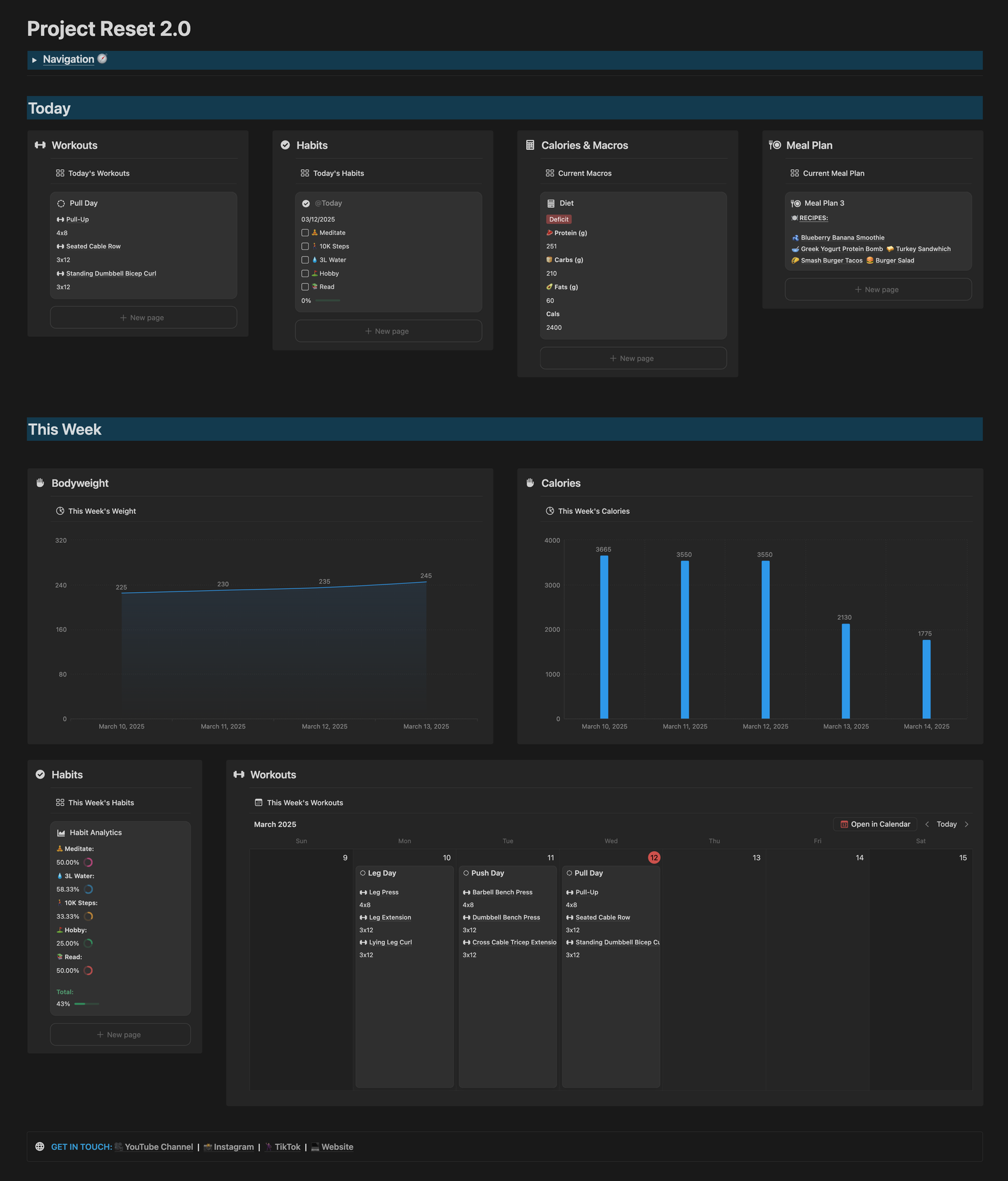This screenshot has width=1008, height=1181.
Task: Click the dumbbell icon beside Workouts heading
Action: tap(40, 145)
